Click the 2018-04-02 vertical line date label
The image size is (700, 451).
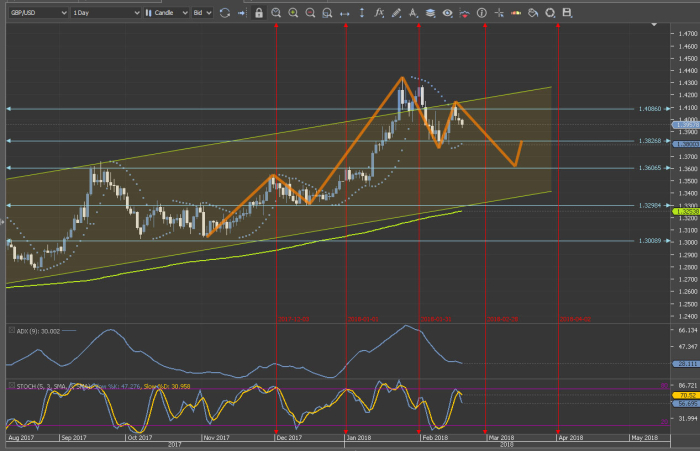coord(575,319)
